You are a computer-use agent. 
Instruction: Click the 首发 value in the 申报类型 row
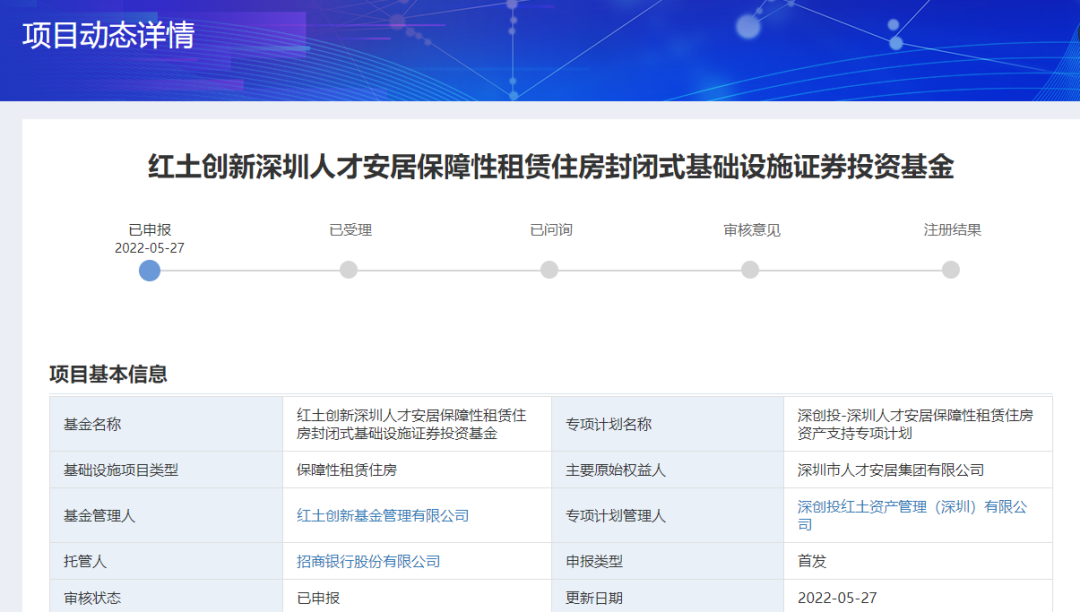coord(812,562)
